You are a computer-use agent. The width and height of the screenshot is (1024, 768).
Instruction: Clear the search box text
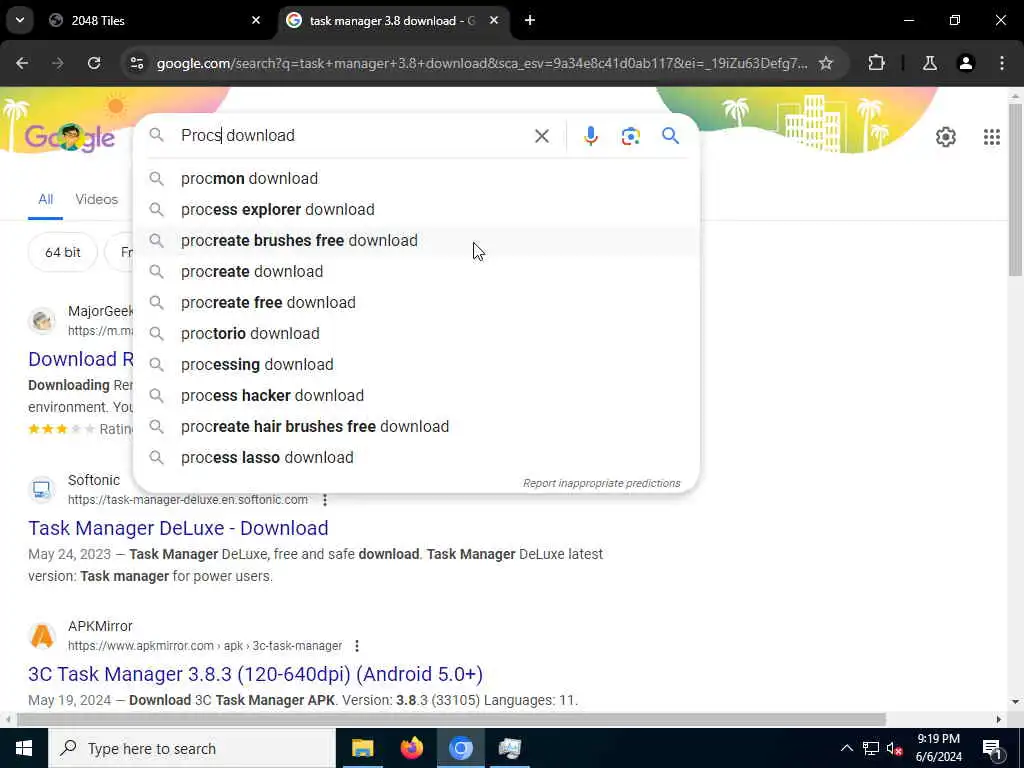click(541, 136)
